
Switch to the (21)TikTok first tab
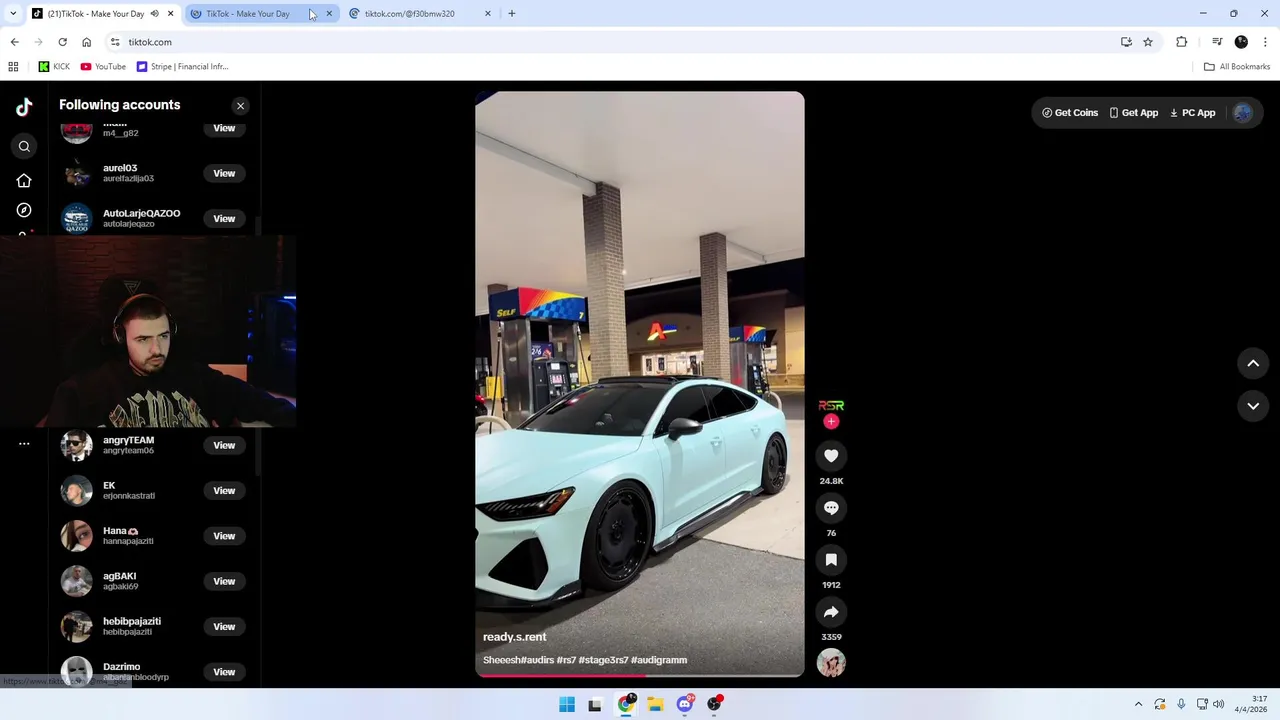point(96,14)
